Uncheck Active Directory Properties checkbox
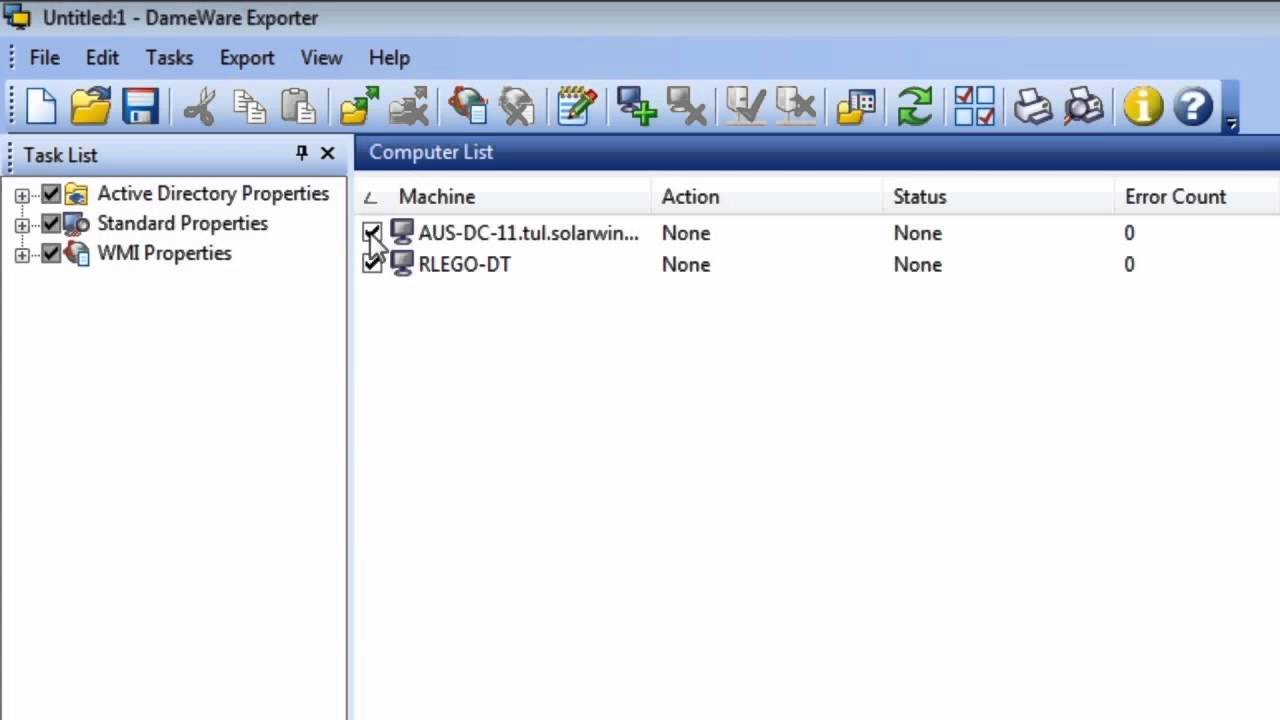The height and width of the screenshot is (720, 1280). pyautogui.click(x=51, y=194)
